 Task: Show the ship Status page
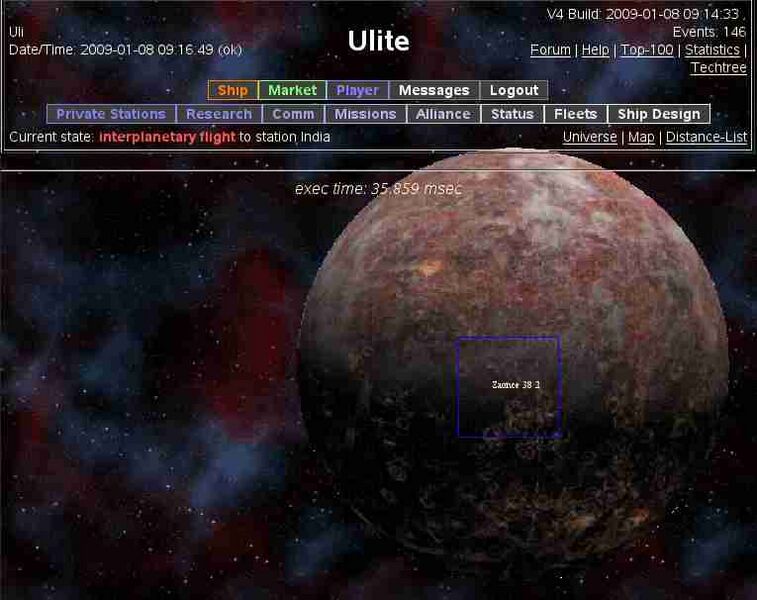pos(512,114)
